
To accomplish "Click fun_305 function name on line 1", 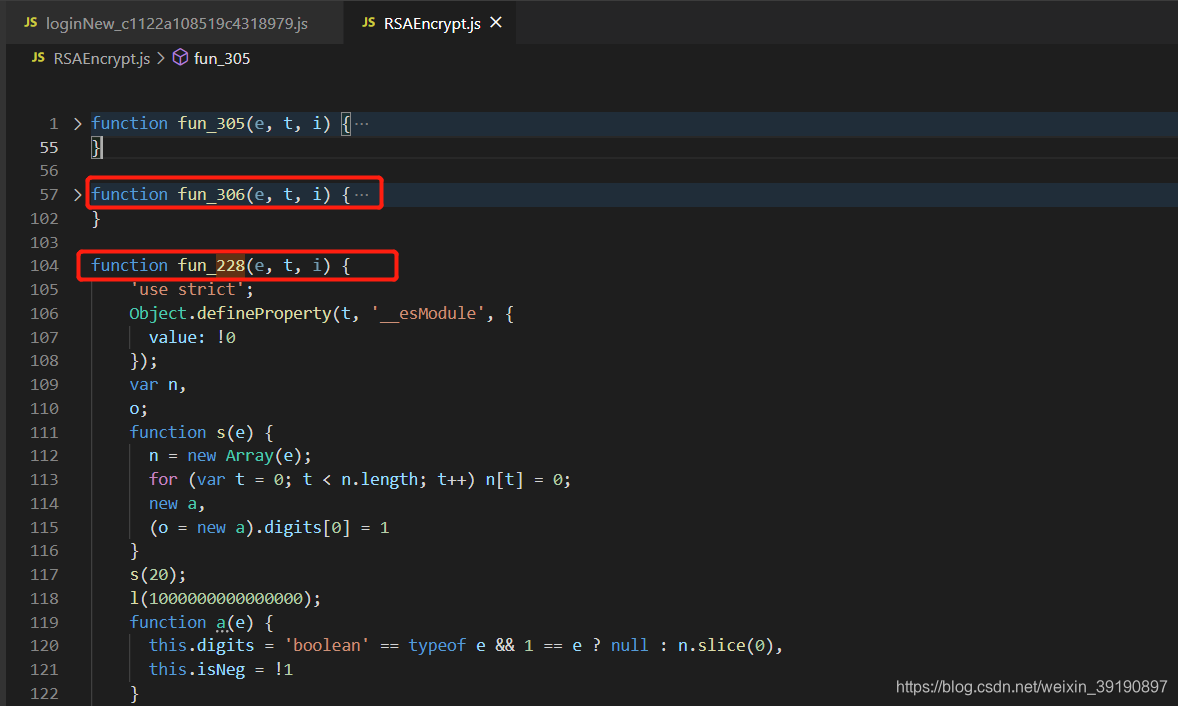I will click(211, 123).
